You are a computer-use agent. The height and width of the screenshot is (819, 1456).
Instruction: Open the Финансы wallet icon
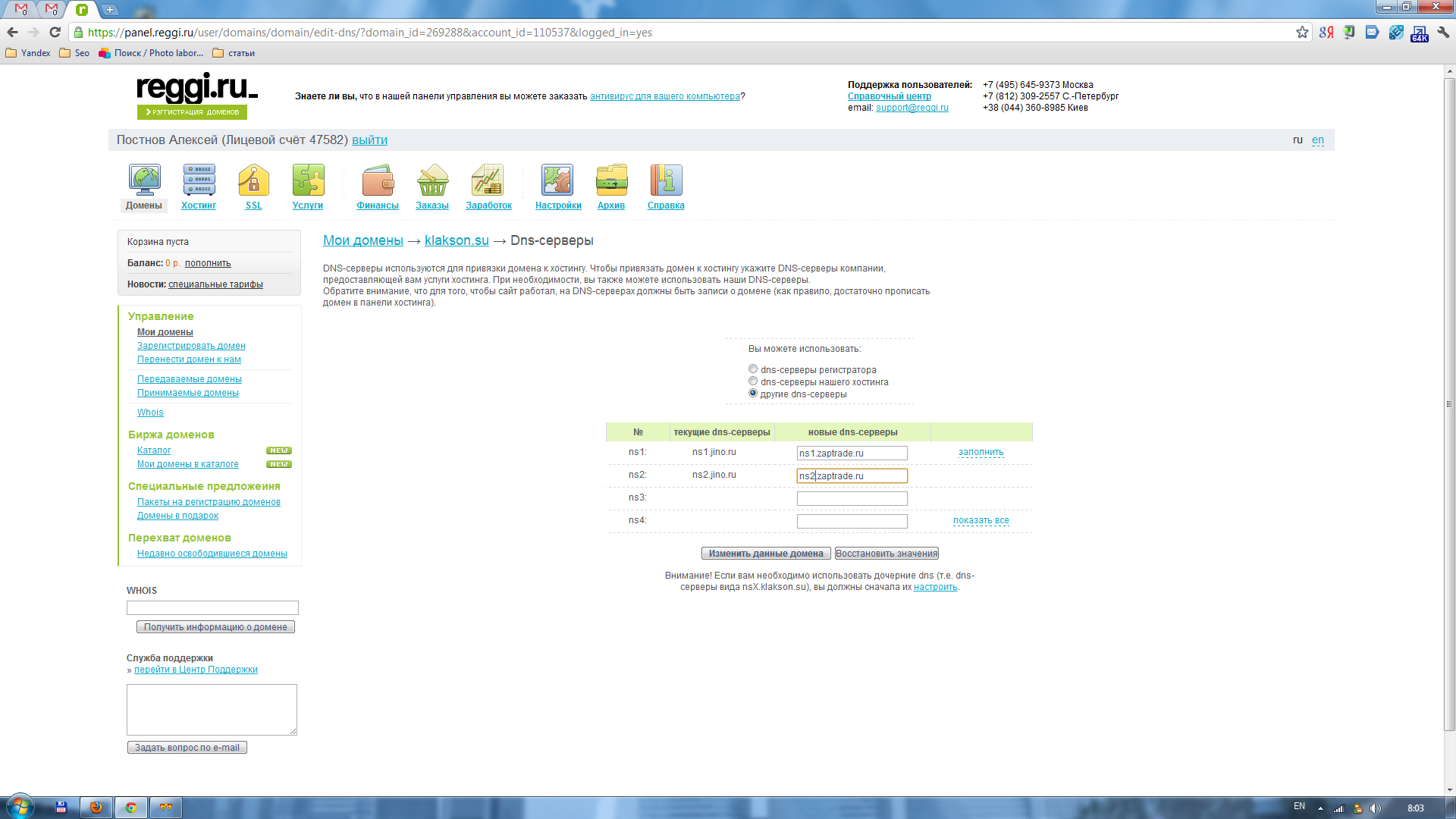[x=378, y=180]
